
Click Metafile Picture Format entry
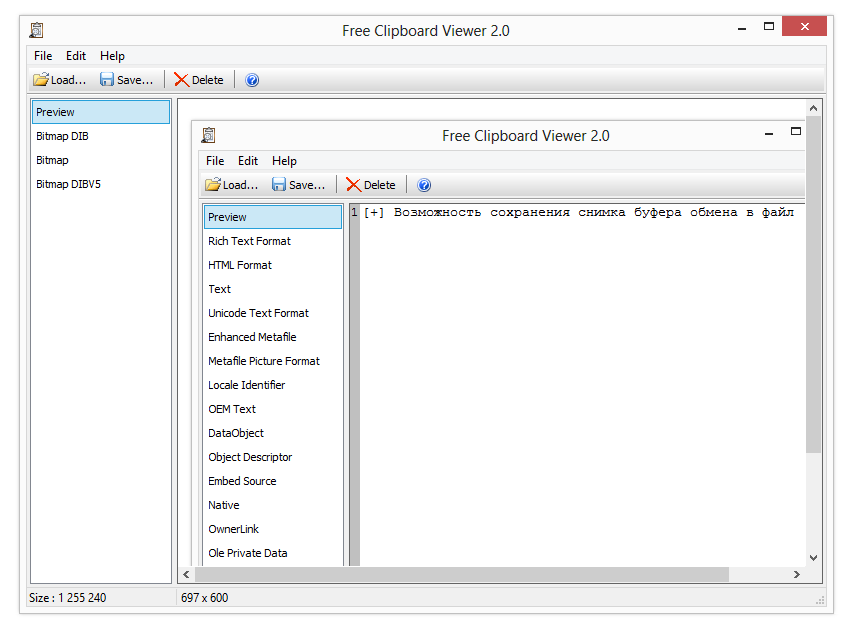pos(273,361)
